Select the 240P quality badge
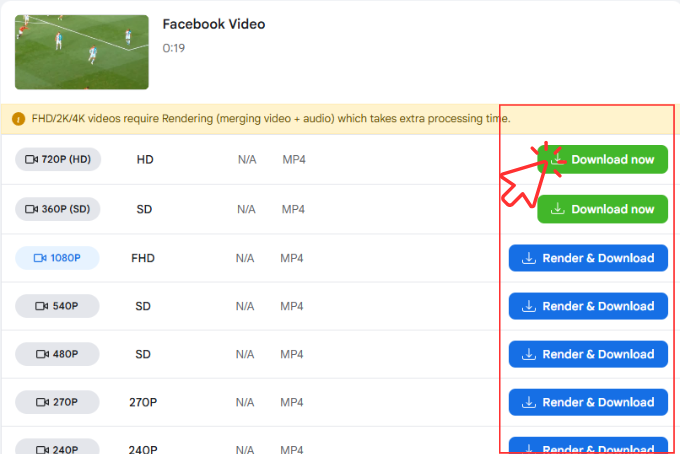 coord(57,446)
